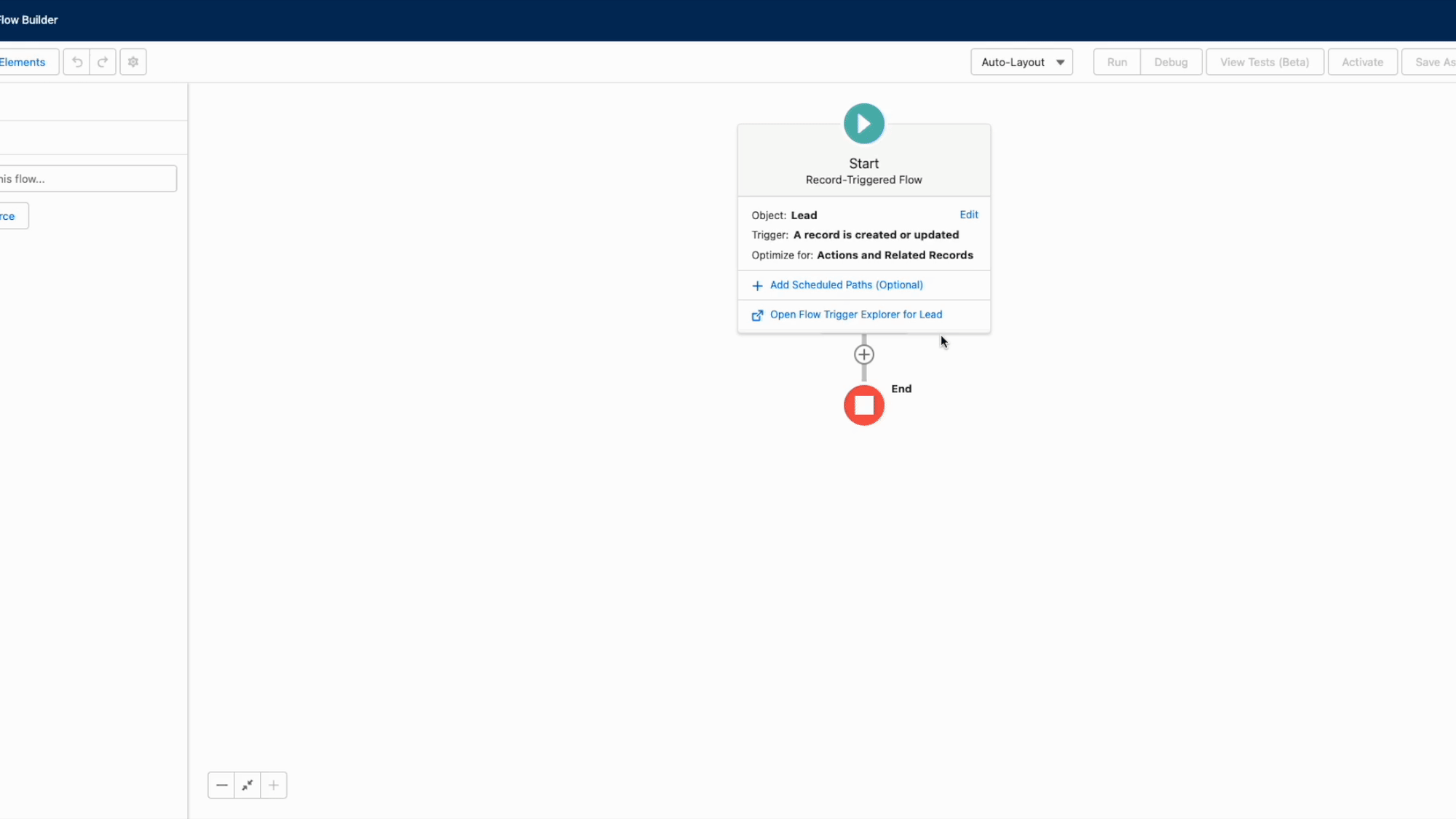Image resolution: width=1456 pixels, height=819 pixels.
Task: Click the undo arrow icon
Action: (x=77, y=62)
